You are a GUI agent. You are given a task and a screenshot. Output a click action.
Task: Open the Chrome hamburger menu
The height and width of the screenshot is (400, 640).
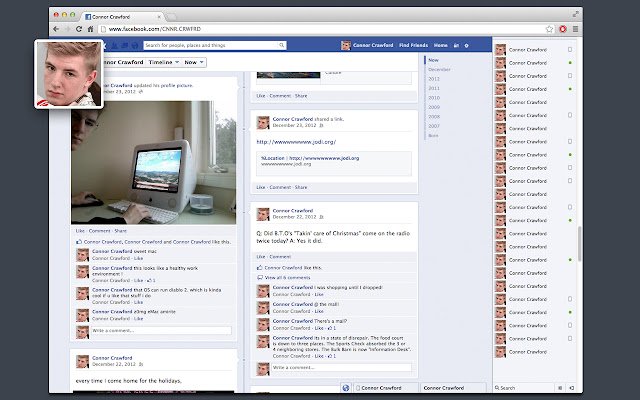coord(576,29)
